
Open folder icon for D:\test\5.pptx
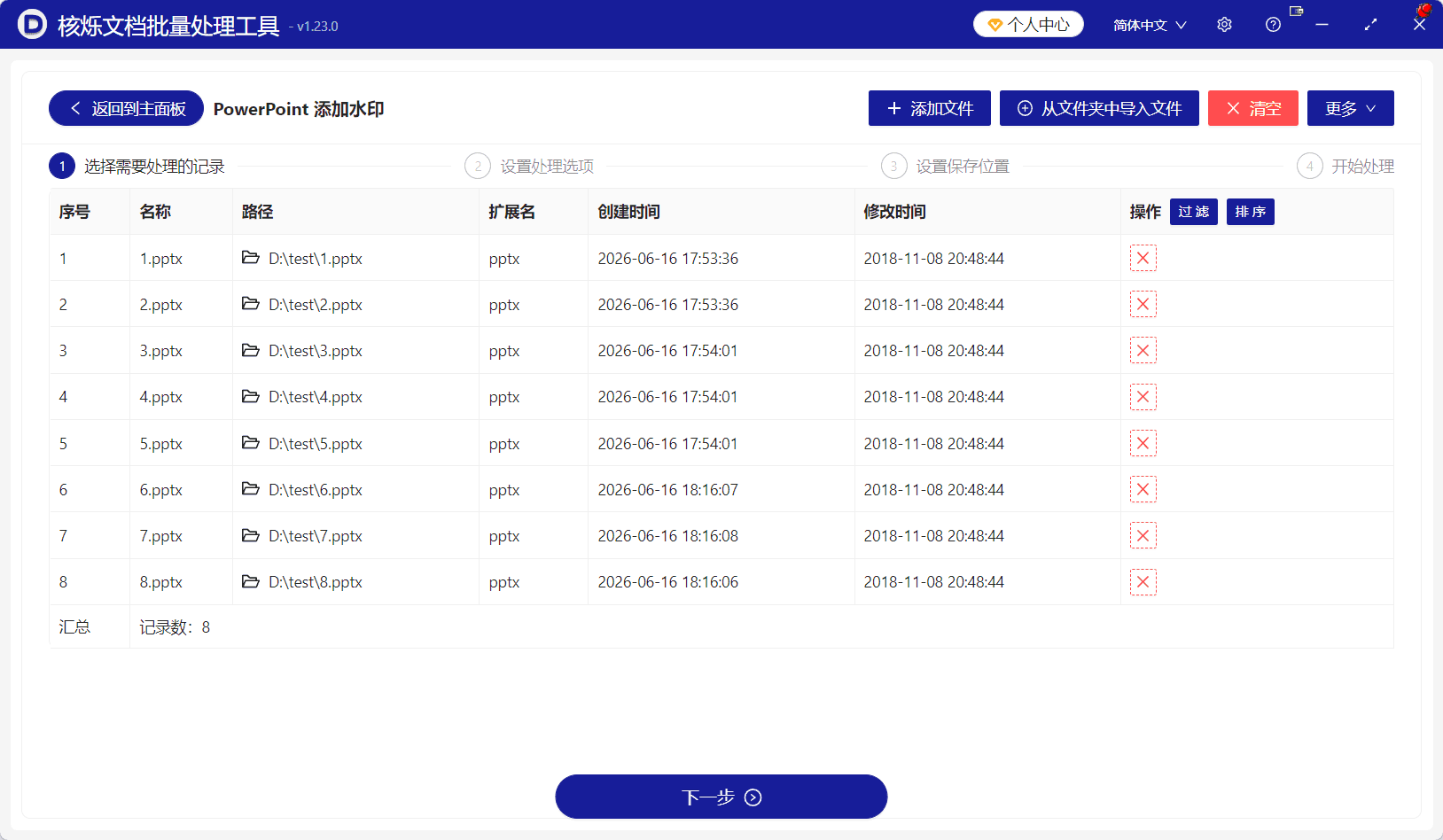251,443
